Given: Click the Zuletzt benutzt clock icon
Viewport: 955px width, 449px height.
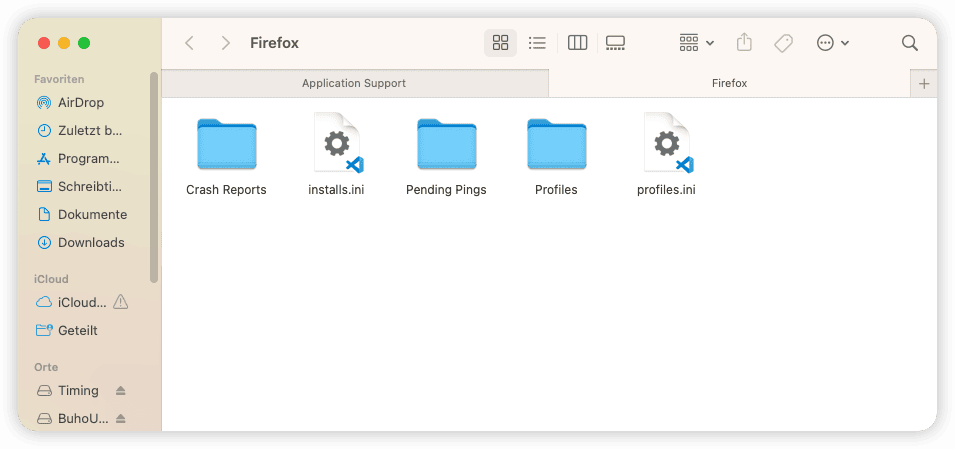Looking at the screenshot, I should pyautogui.click(x=44, y=130).
